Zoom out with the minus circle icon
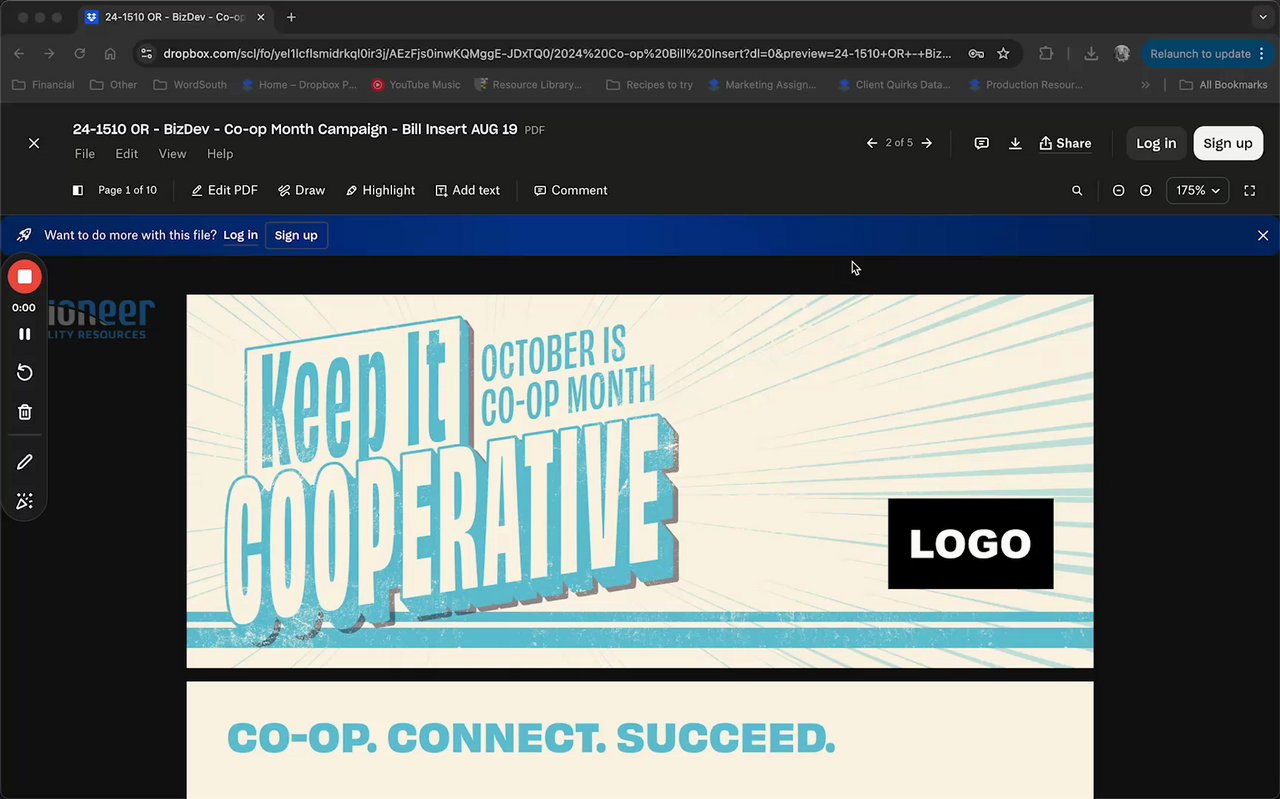Screen dimensions: 1280x799 pos(1118,190)
